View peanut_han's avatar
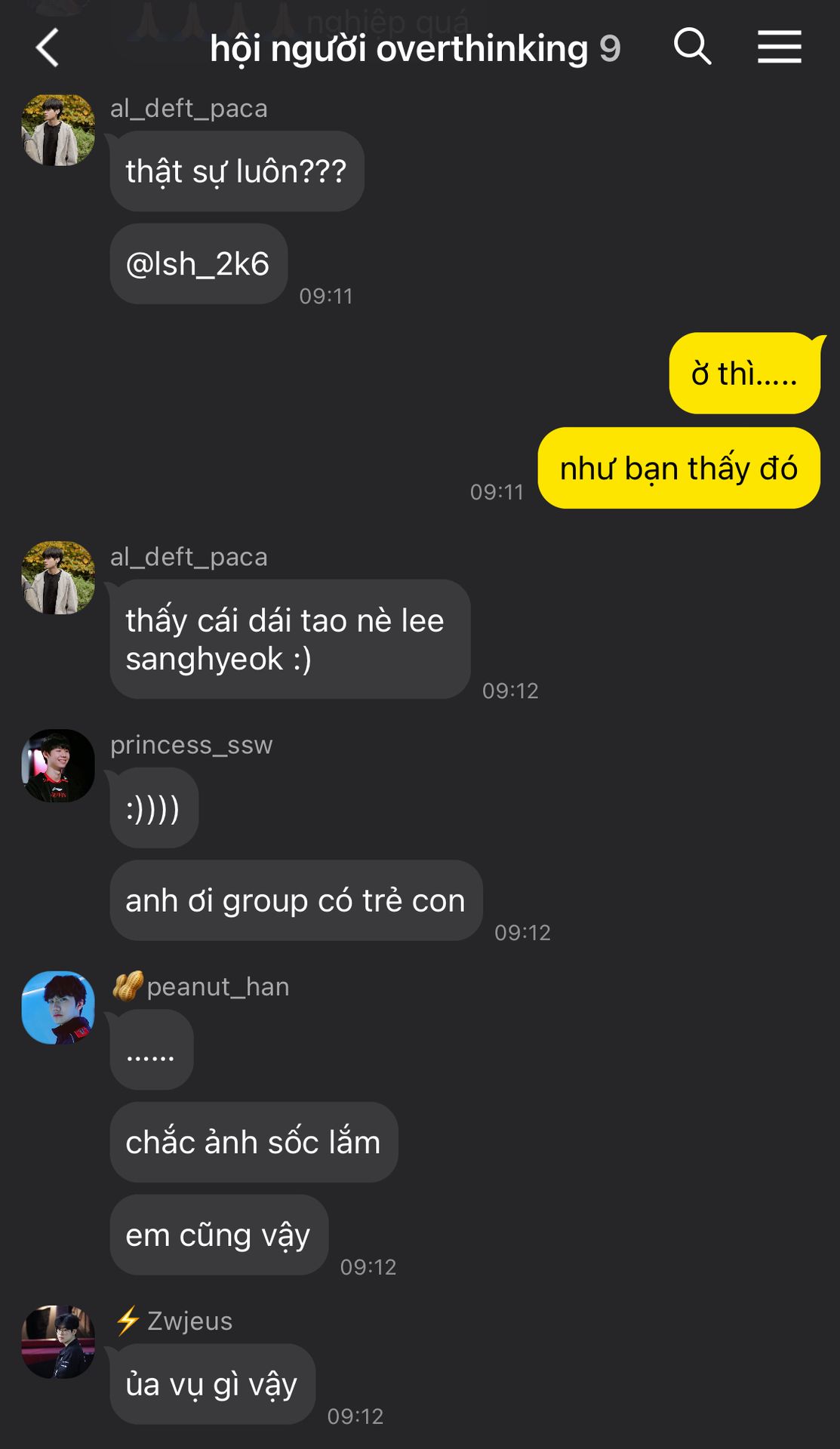Screen dimensions: 840x1449 point(58,1008)
